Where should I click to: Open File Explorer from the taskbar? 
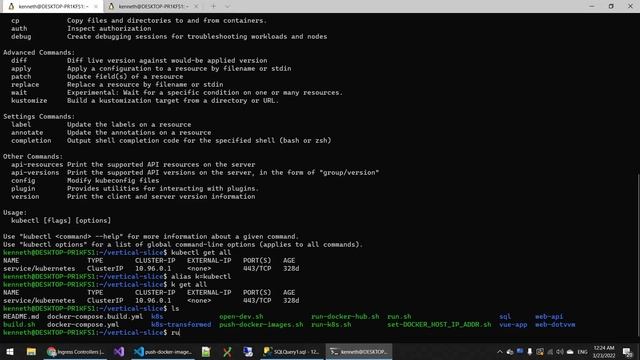point(31,351)
